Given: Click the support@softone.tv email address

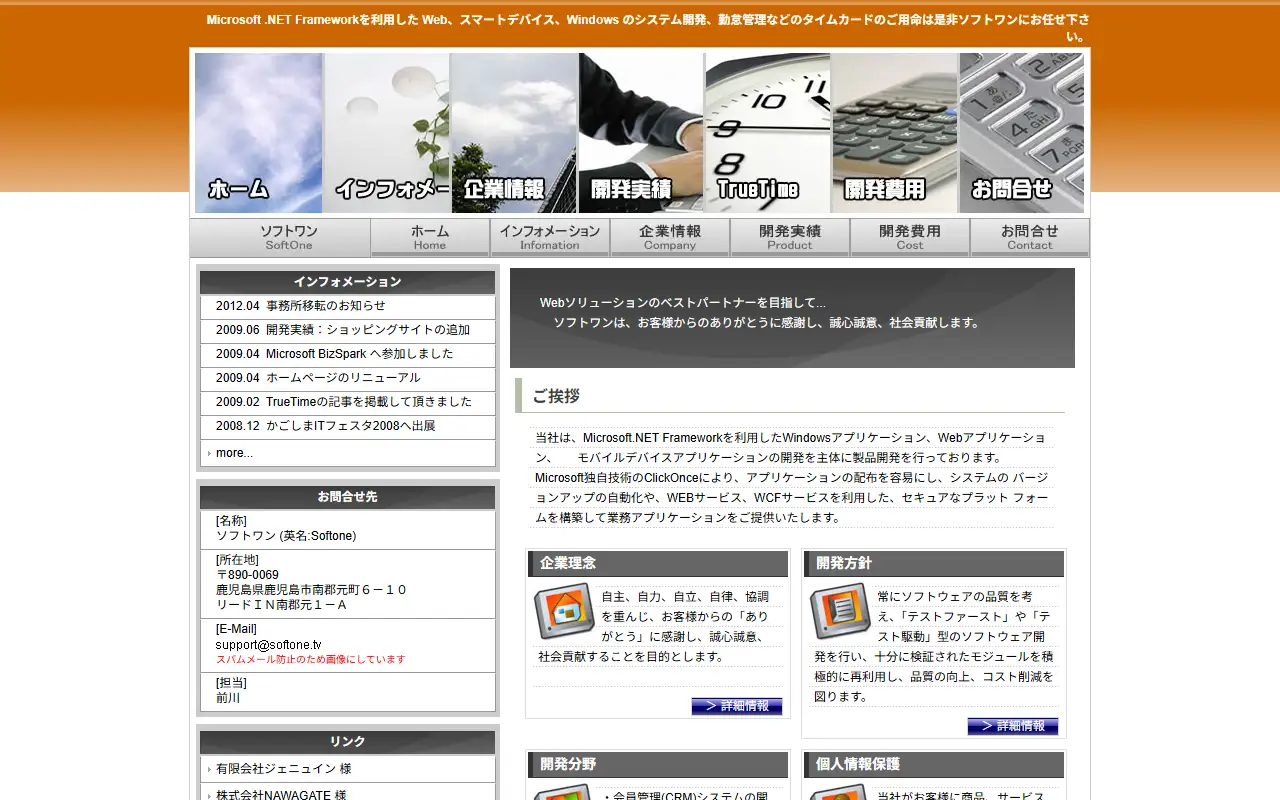Looking at the screenshot, I should pos(269,645).
